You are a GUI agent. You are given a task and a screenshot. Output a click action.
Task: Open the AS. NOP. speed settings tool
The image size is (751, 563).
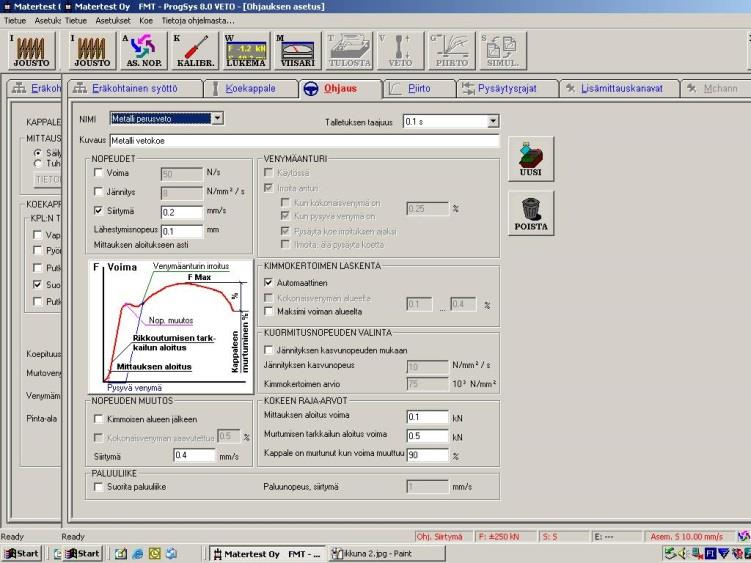(x=144, y=50)
